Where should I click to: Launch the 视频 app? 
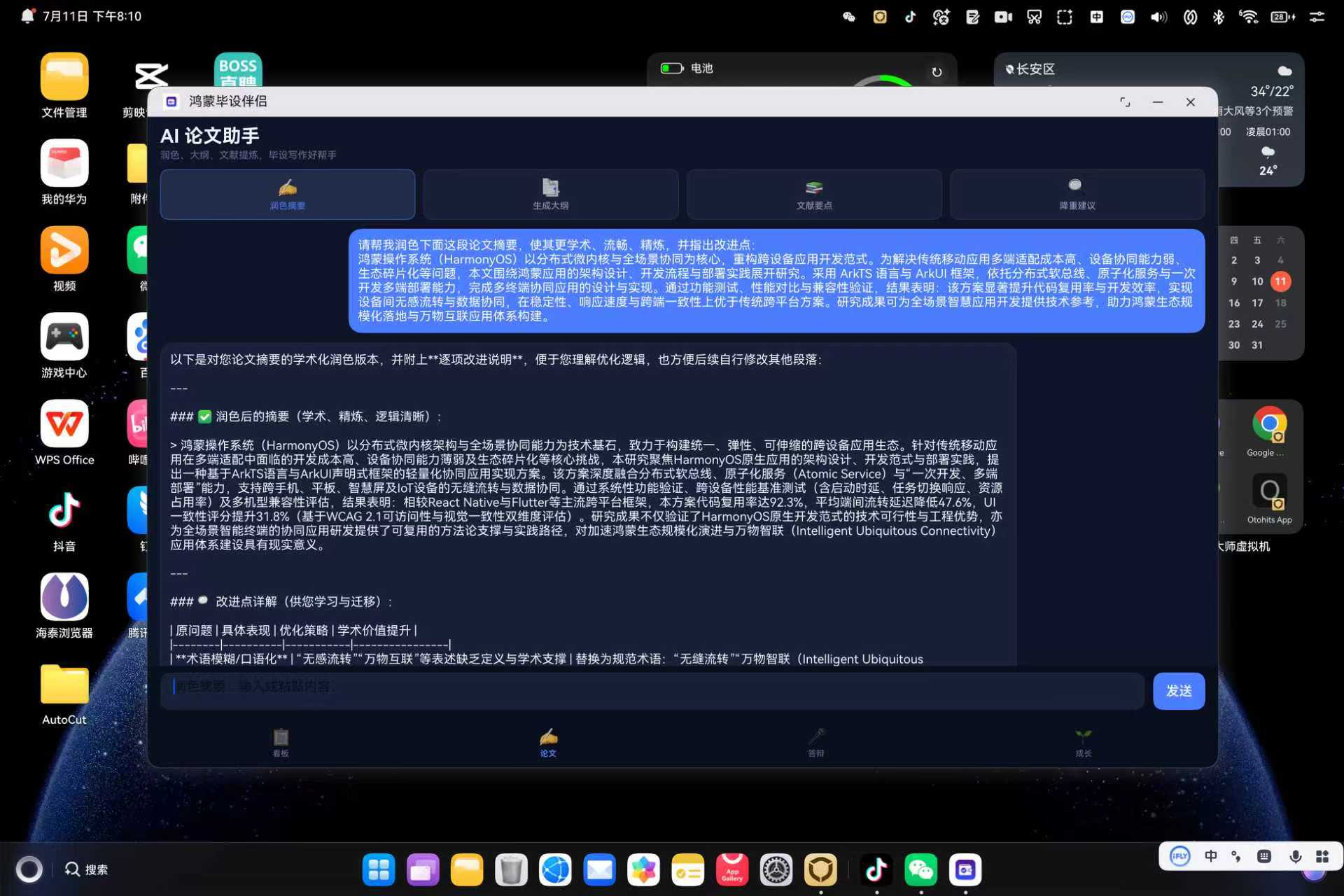pyautogui.click(x=64, y=259)
